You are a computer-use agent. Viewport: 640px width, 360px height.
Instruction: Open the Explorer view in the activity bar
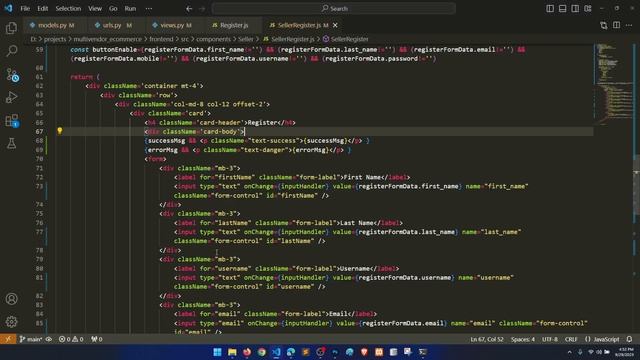(x=11, y=28)
